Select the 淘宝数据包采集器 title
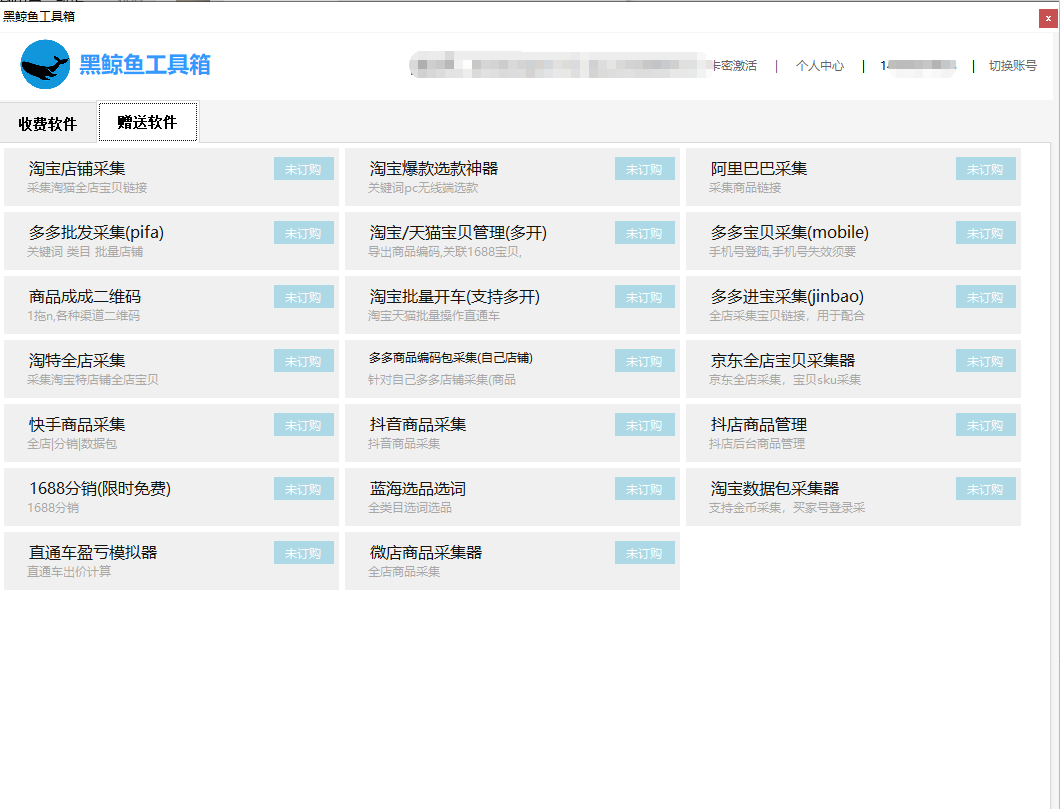Screen dimensions: 1060x809 [x=775, y=488]
